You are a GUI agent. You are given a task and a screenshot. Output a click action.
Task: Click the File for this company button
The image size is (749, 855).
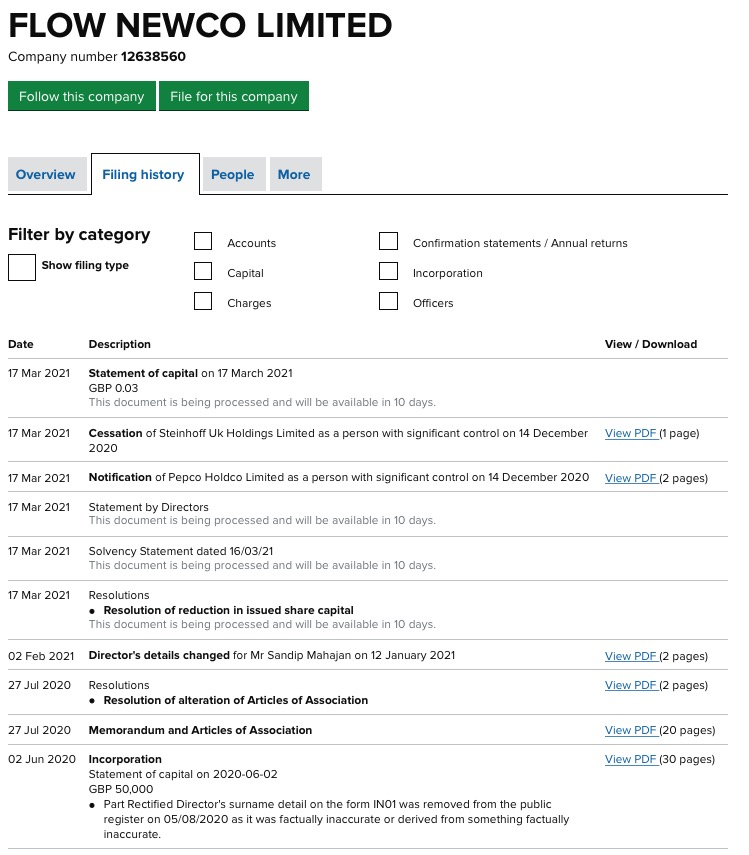tap(233, 96)
